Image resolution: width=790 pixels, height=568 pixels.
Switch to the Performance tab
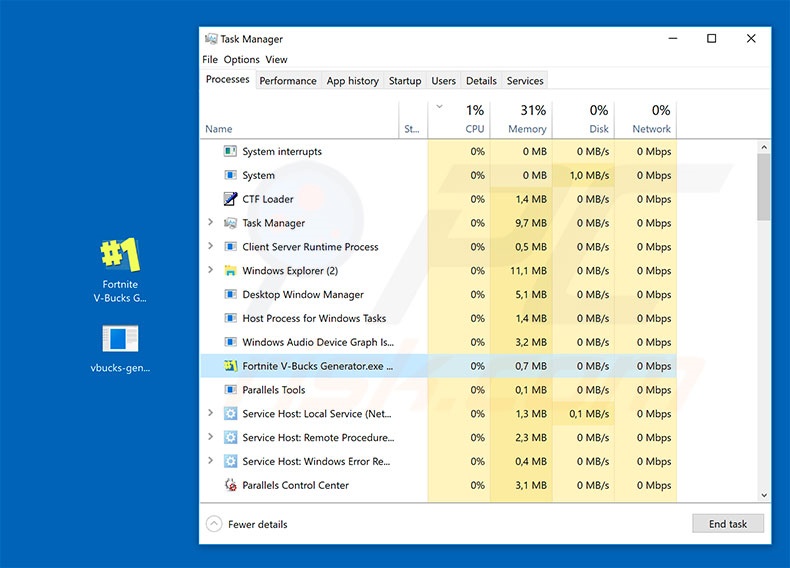coord(288,81)
